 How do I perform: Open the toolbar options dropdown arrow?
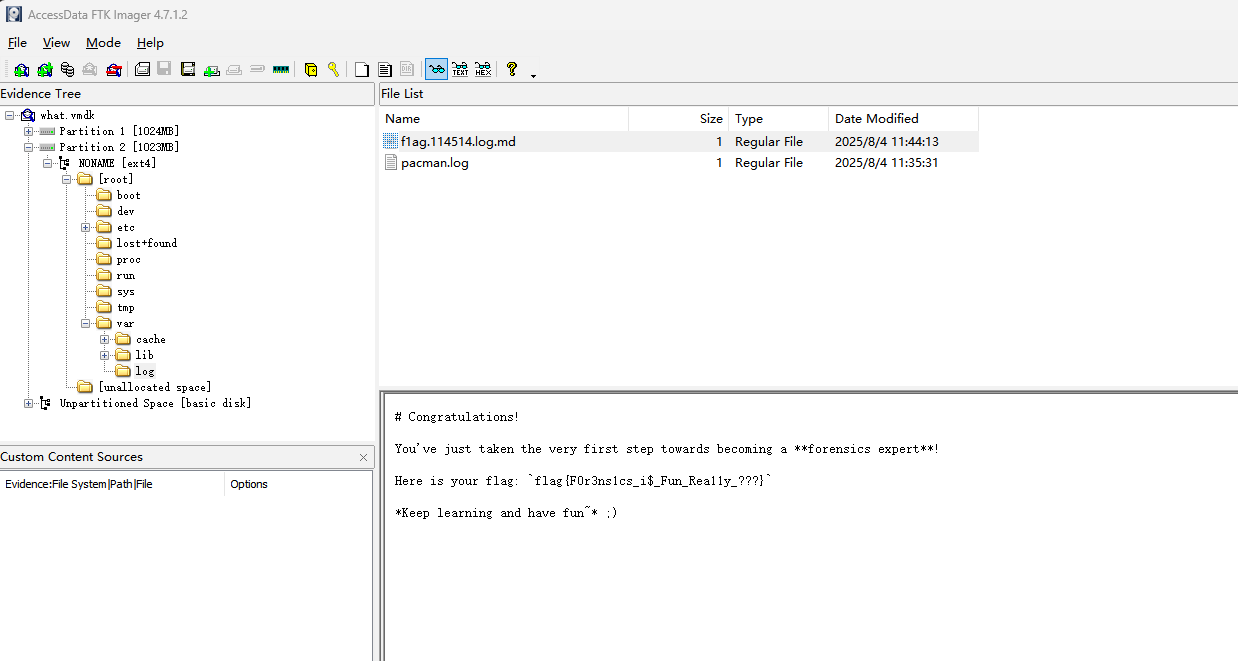(x=533, y=75)
